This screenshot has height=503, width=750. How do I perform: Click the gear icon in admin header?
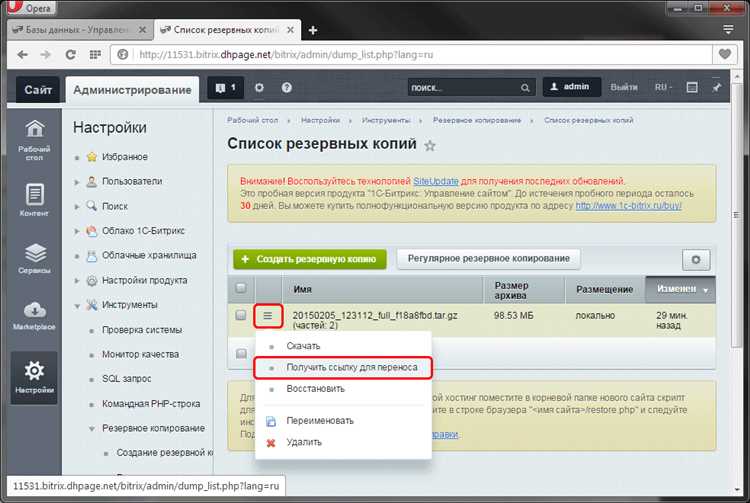click(259, 88)
